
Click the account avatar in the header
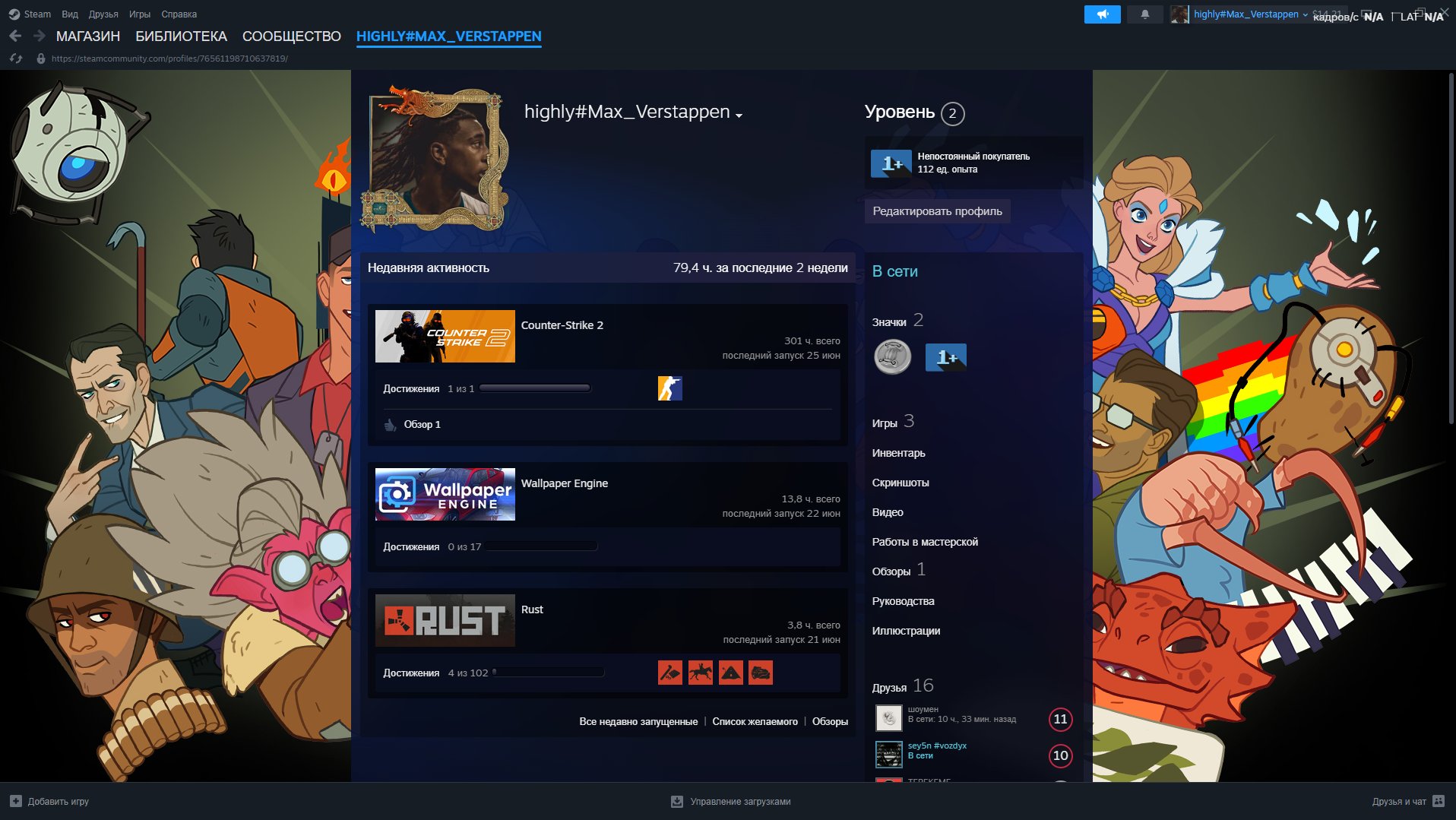pyautogui.click(x=1179, y=14)
